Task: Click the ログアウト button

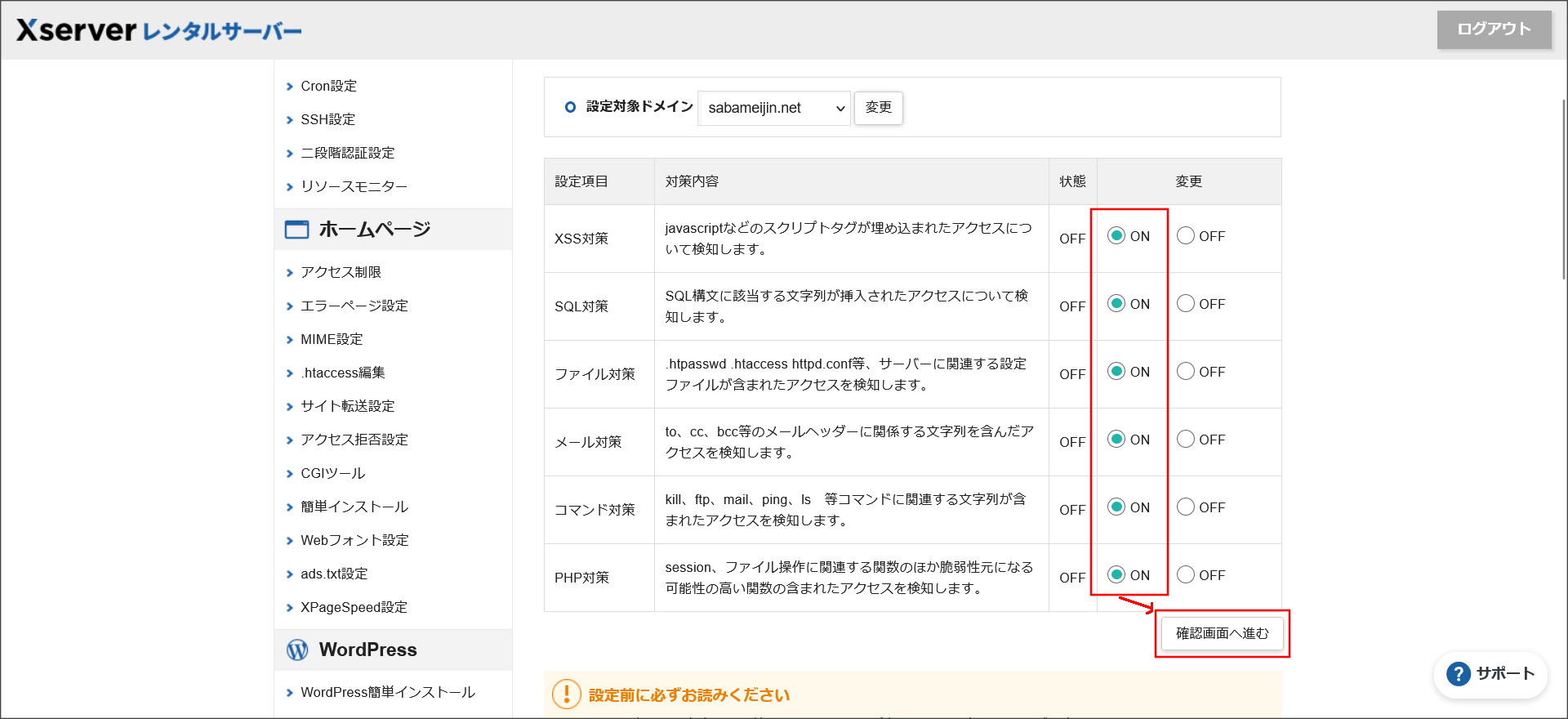Action: click(1494, 29)
